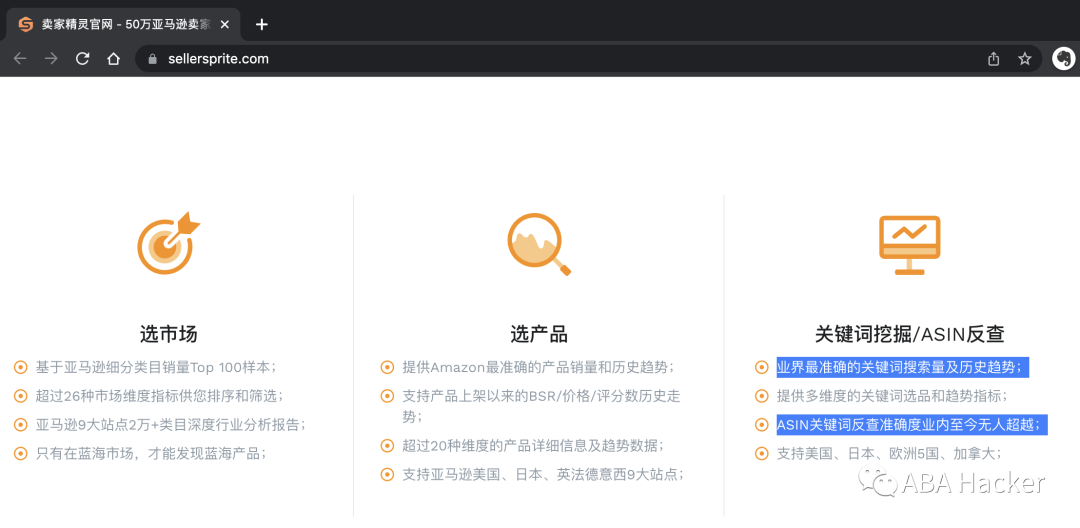This screenshot has height=528, width=1080.
Task: Click the orange target 选市场 icon
Action: [x=168, y=244]
